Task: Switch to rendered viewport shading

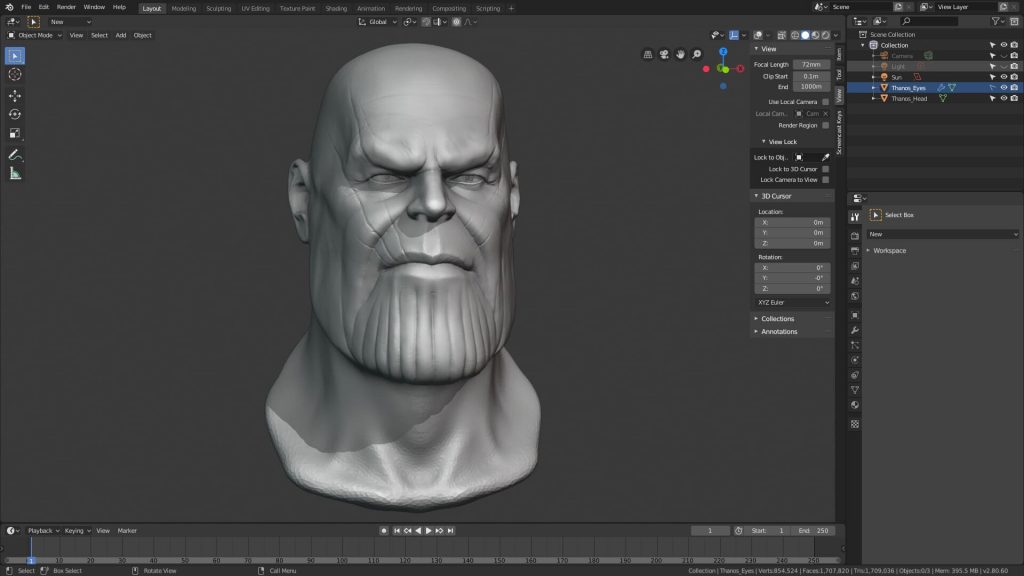Action: coord(826,35)
